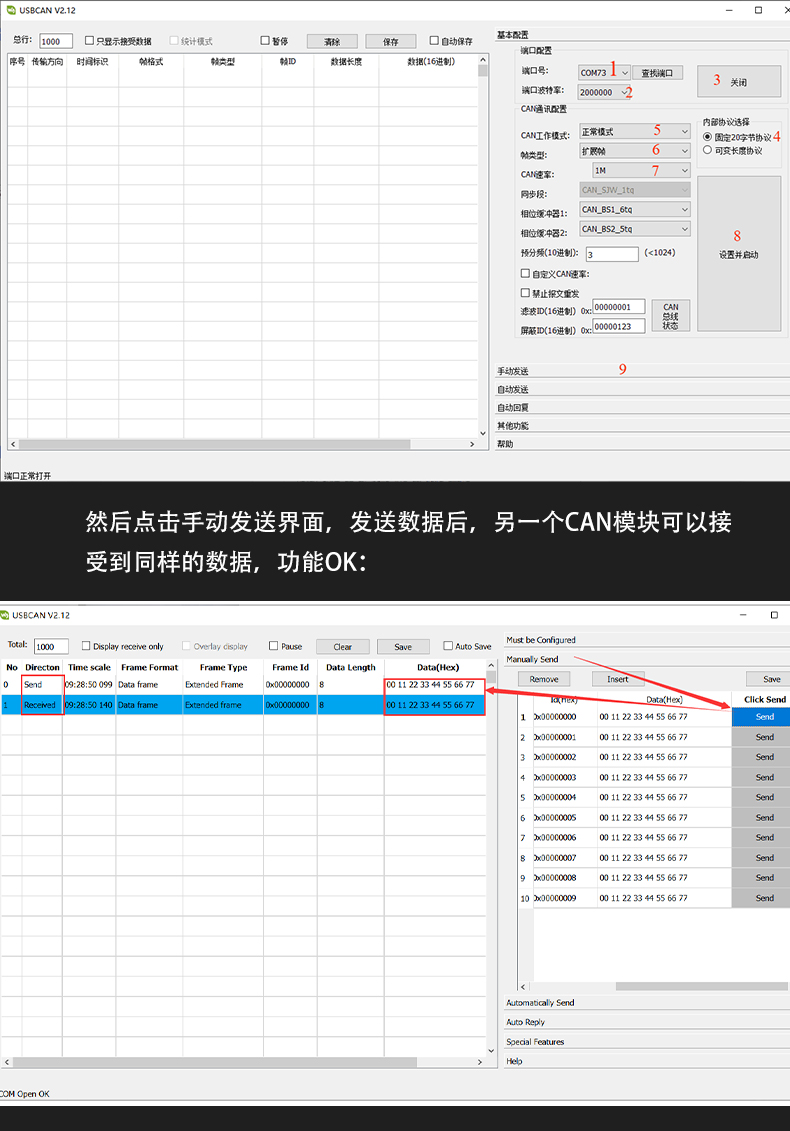
Task: Enable the 只显示接受数据 checkbox
Action: coord(90,42)
